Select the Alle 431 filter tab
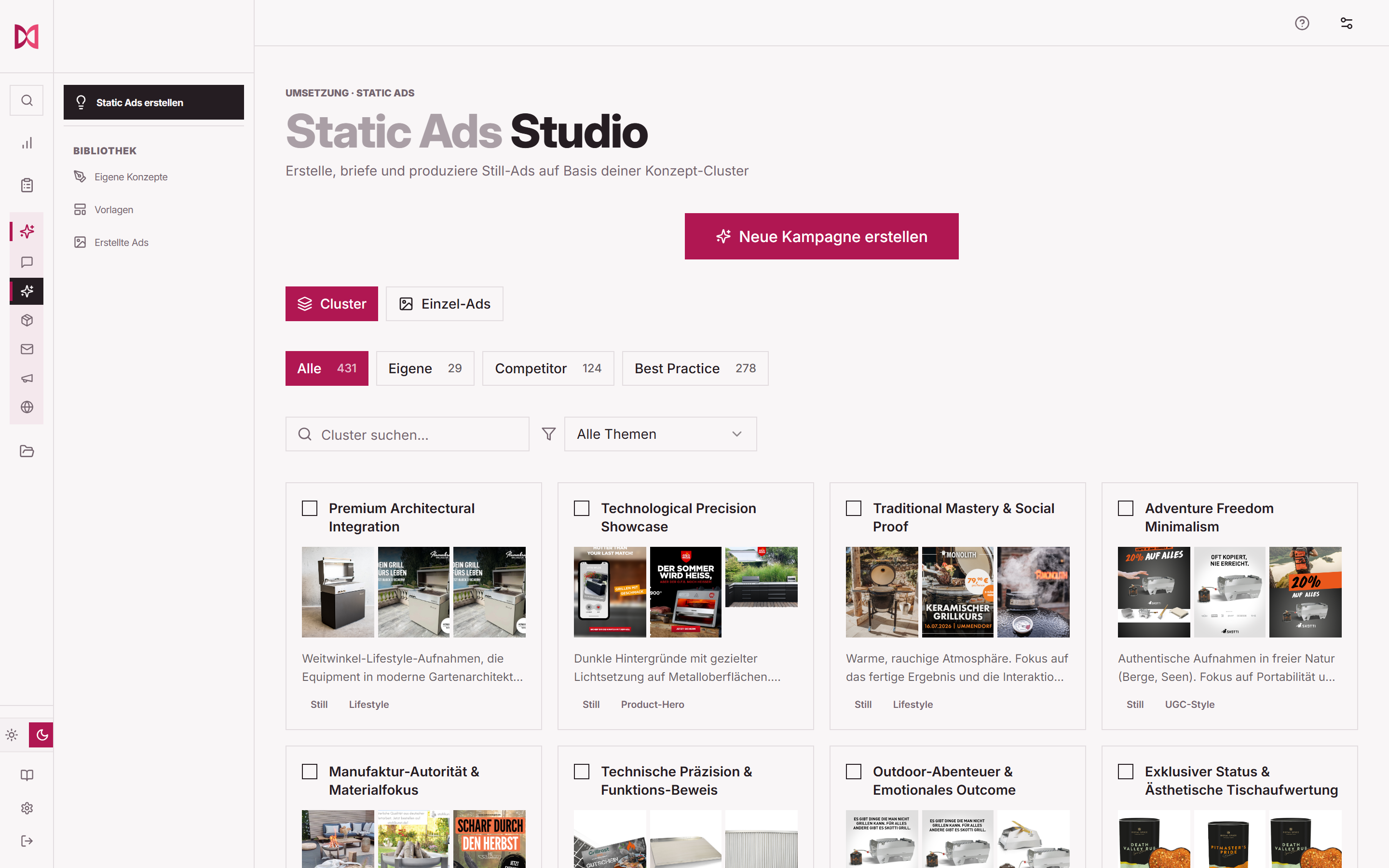Image resolution: width=1389 pixels, height=868 pixels. [327, 368]
